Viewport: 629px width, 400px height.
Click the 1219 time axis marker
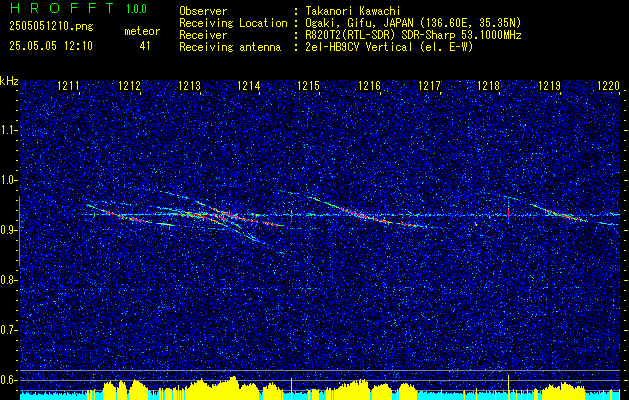(x=549, y=86)
